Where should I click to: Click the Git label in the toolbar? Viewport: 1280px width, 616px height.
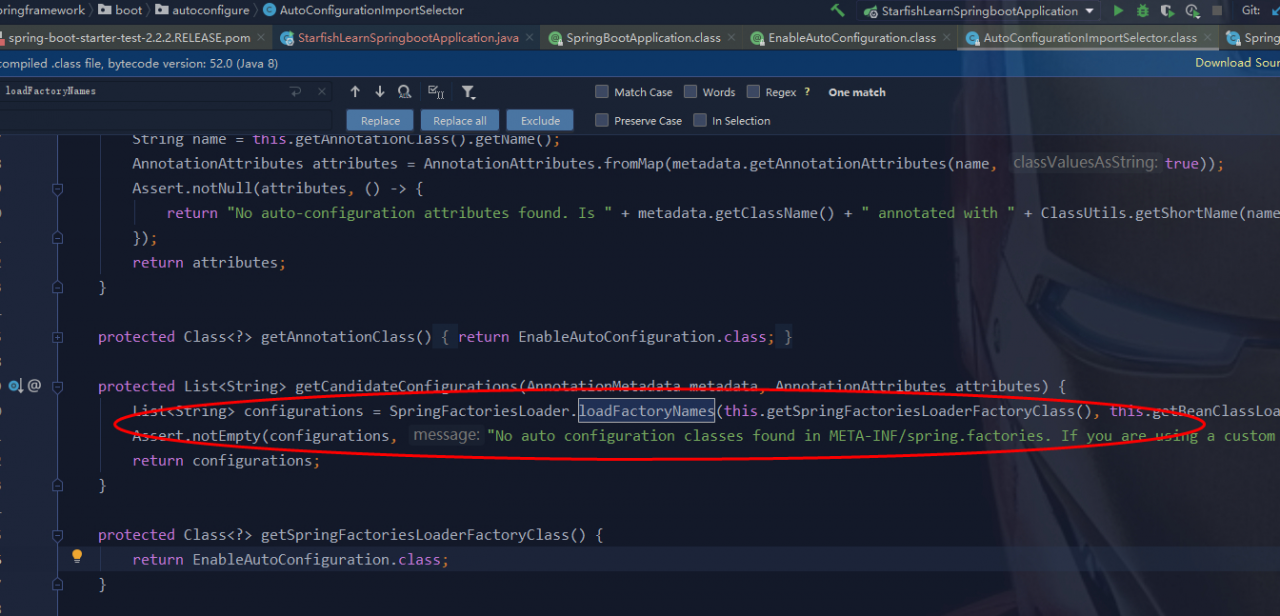pyautogui.click(x=1251, y=10)
